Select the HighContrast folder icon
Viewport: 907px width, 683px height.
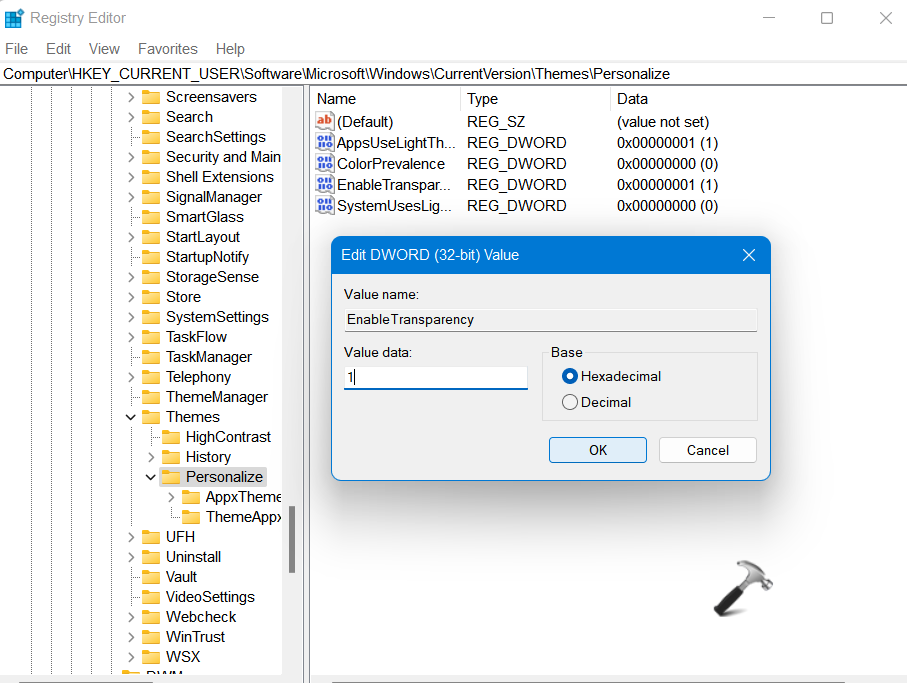click(x=171, y=437)
